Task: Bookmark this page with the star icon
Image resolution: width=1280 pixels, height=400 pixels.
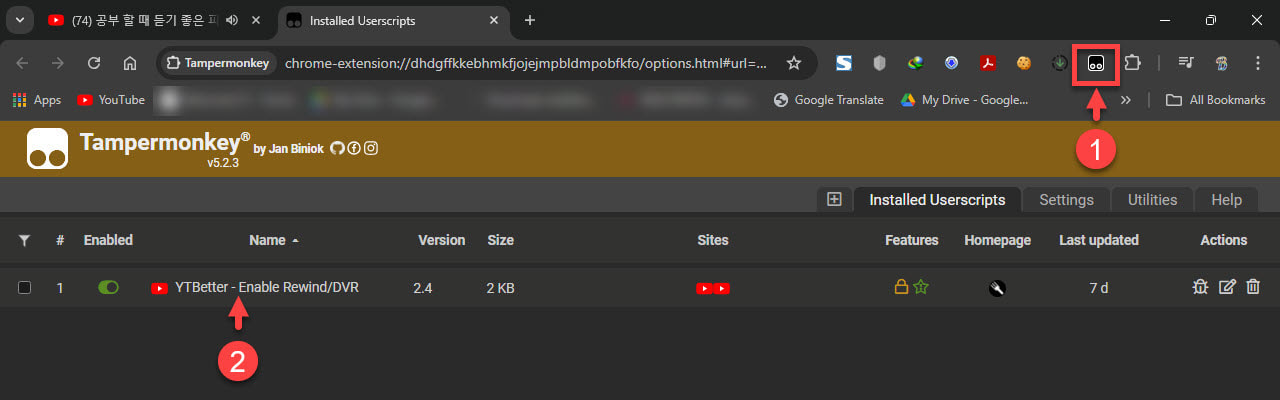Action: pyautogui.click(x=794, y=63)
